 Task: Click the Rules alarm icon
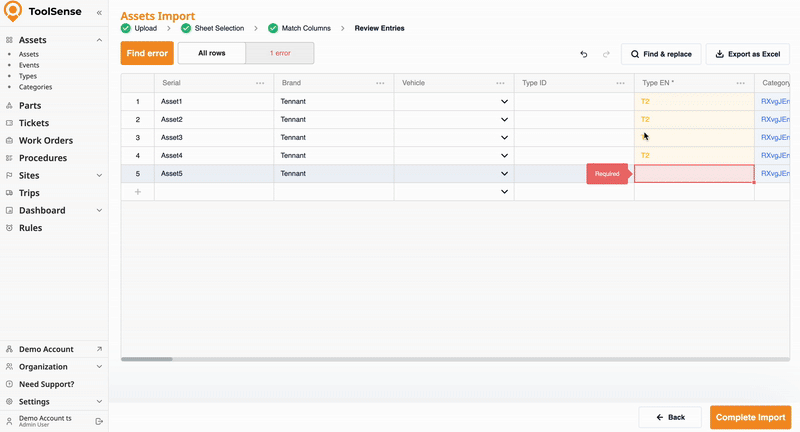tap(9, 228)
